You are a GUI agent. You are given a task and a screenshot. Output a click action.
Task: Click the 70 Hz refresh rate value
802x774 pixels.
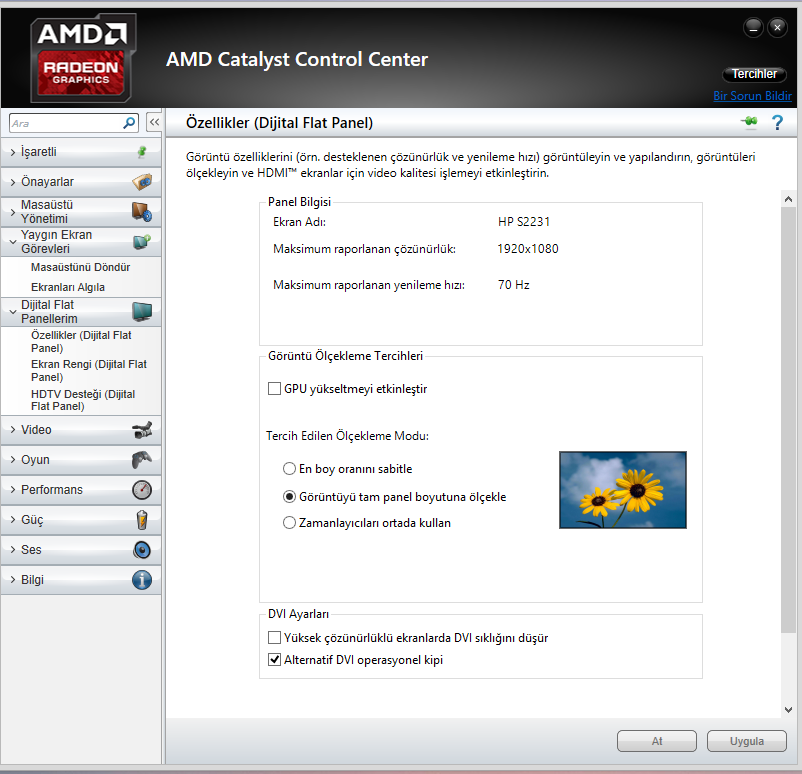pos(514,284)
